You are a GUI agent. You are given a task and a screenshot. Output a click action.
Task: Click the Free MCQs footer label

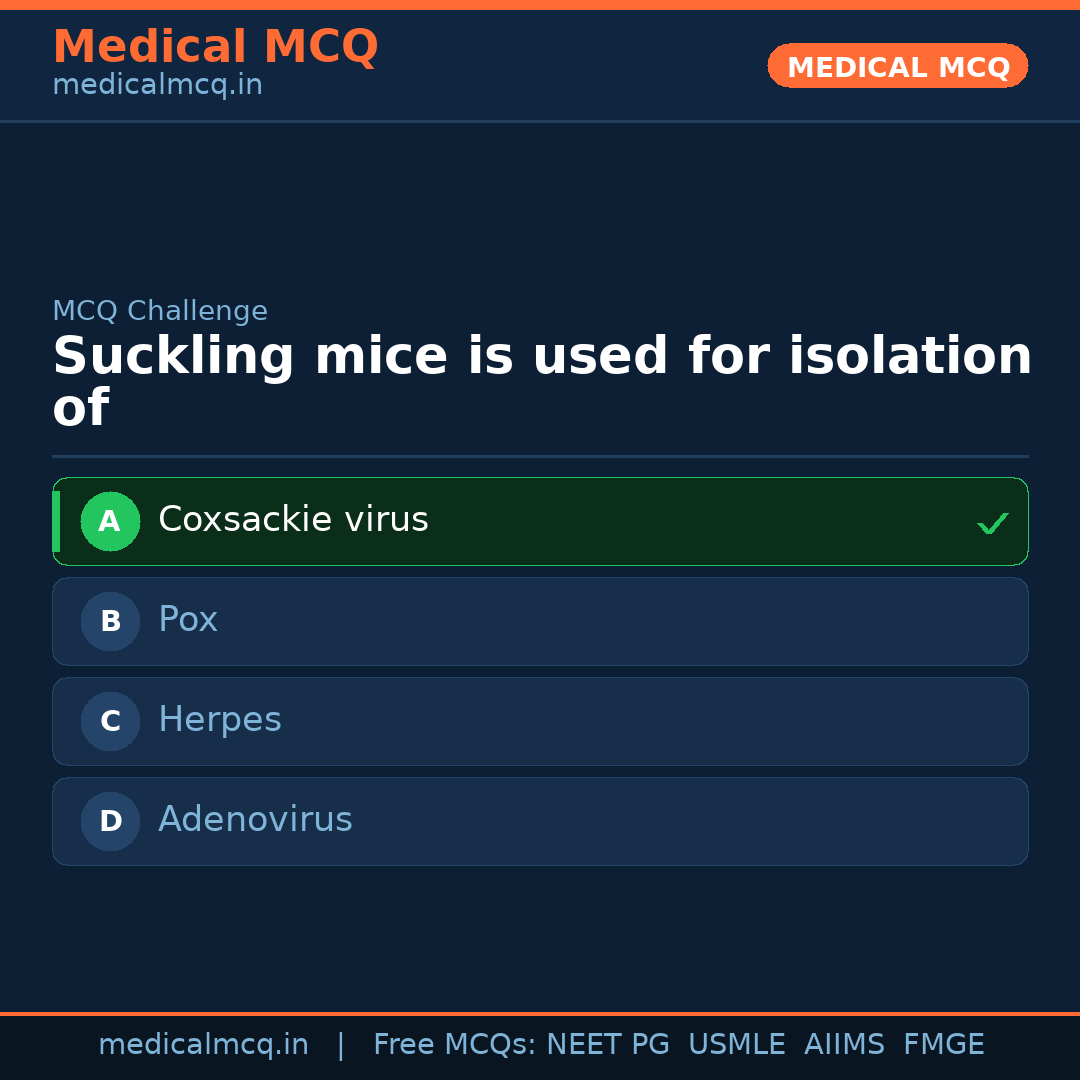point(454,1045)
